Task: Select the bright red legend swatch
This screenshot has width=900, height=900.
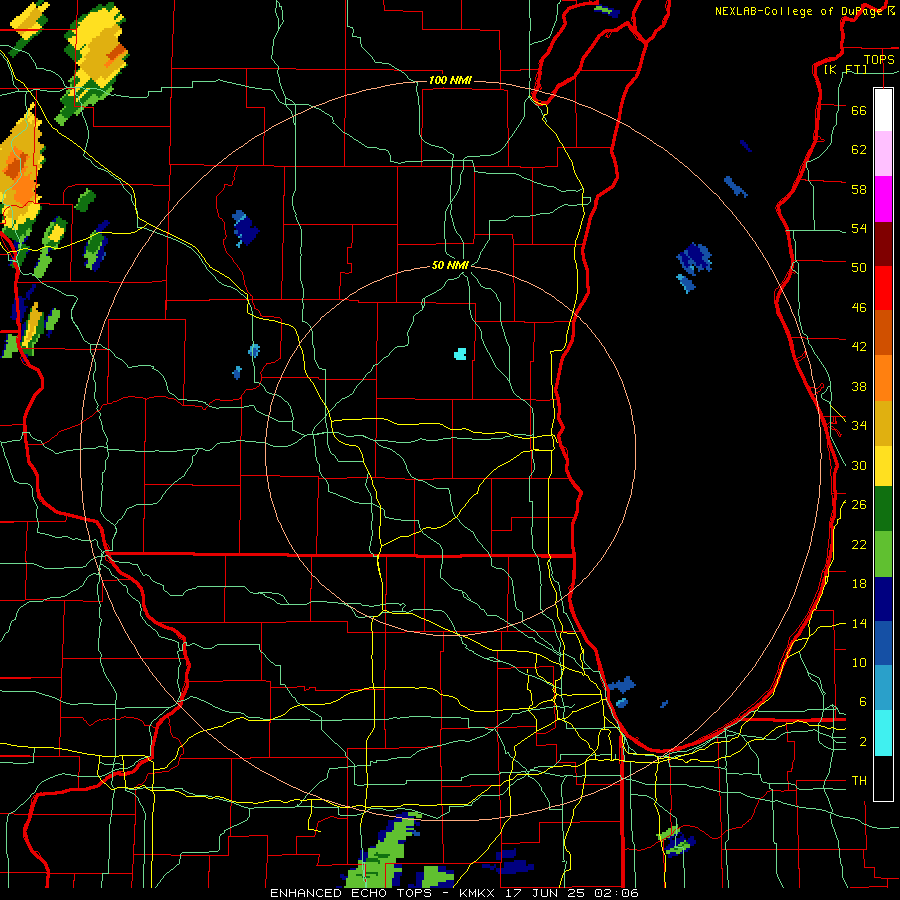Action: (x=883, y=288)
